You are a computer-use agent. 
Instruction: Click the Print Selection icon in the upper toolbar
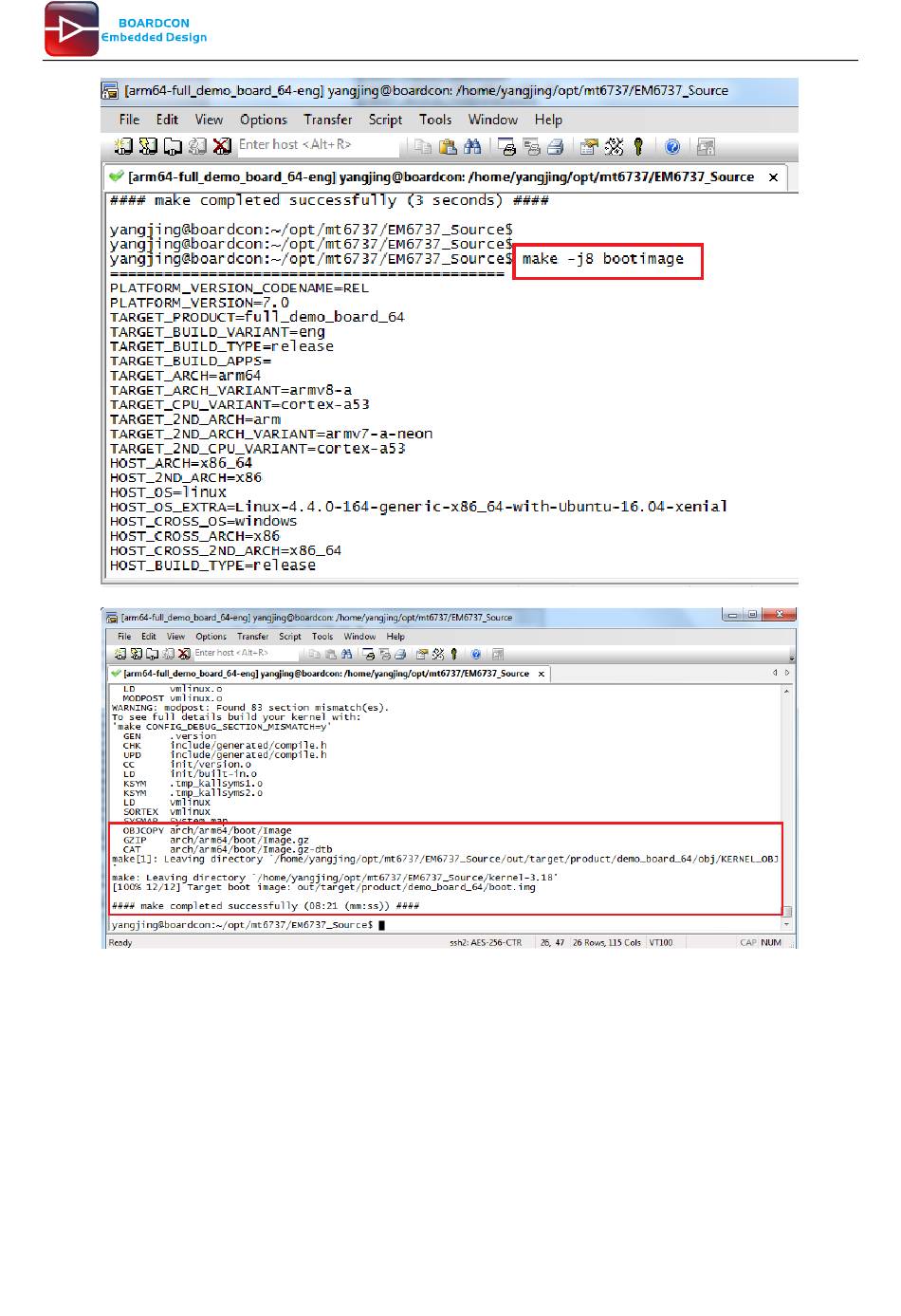click(532, 146)
